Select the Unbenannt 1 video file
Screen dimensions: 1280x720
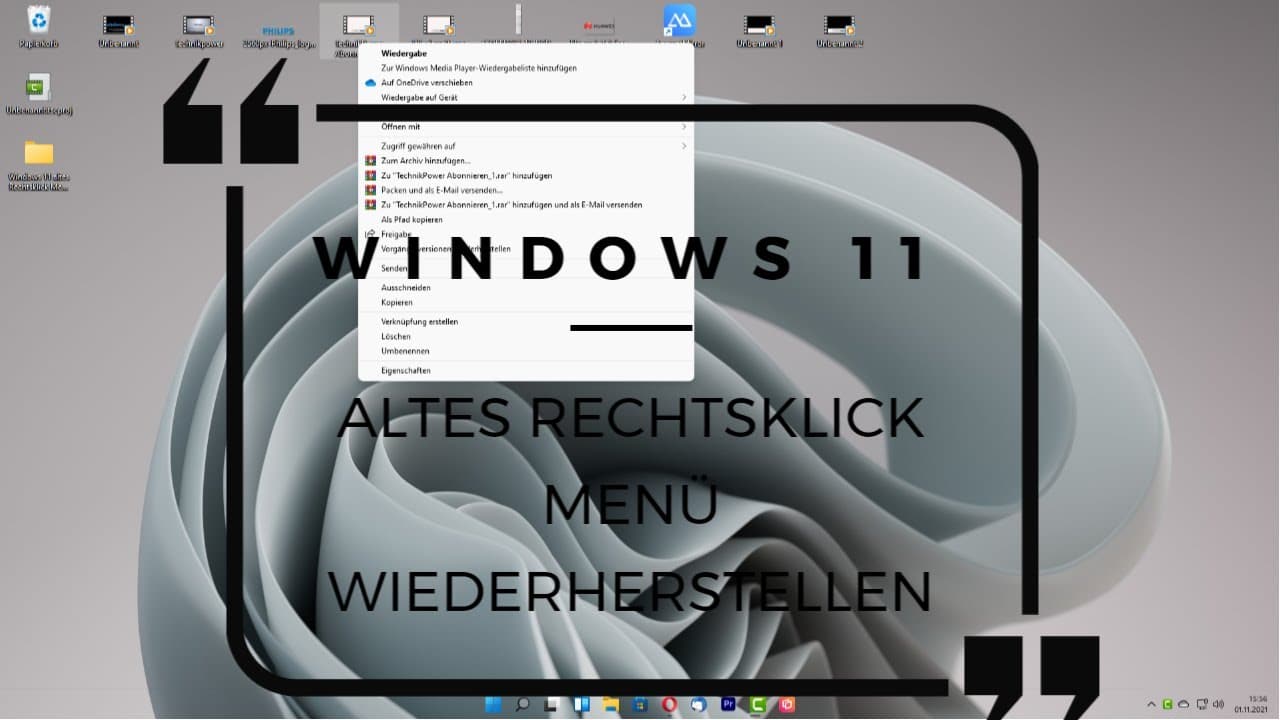(x=759, y=28)
